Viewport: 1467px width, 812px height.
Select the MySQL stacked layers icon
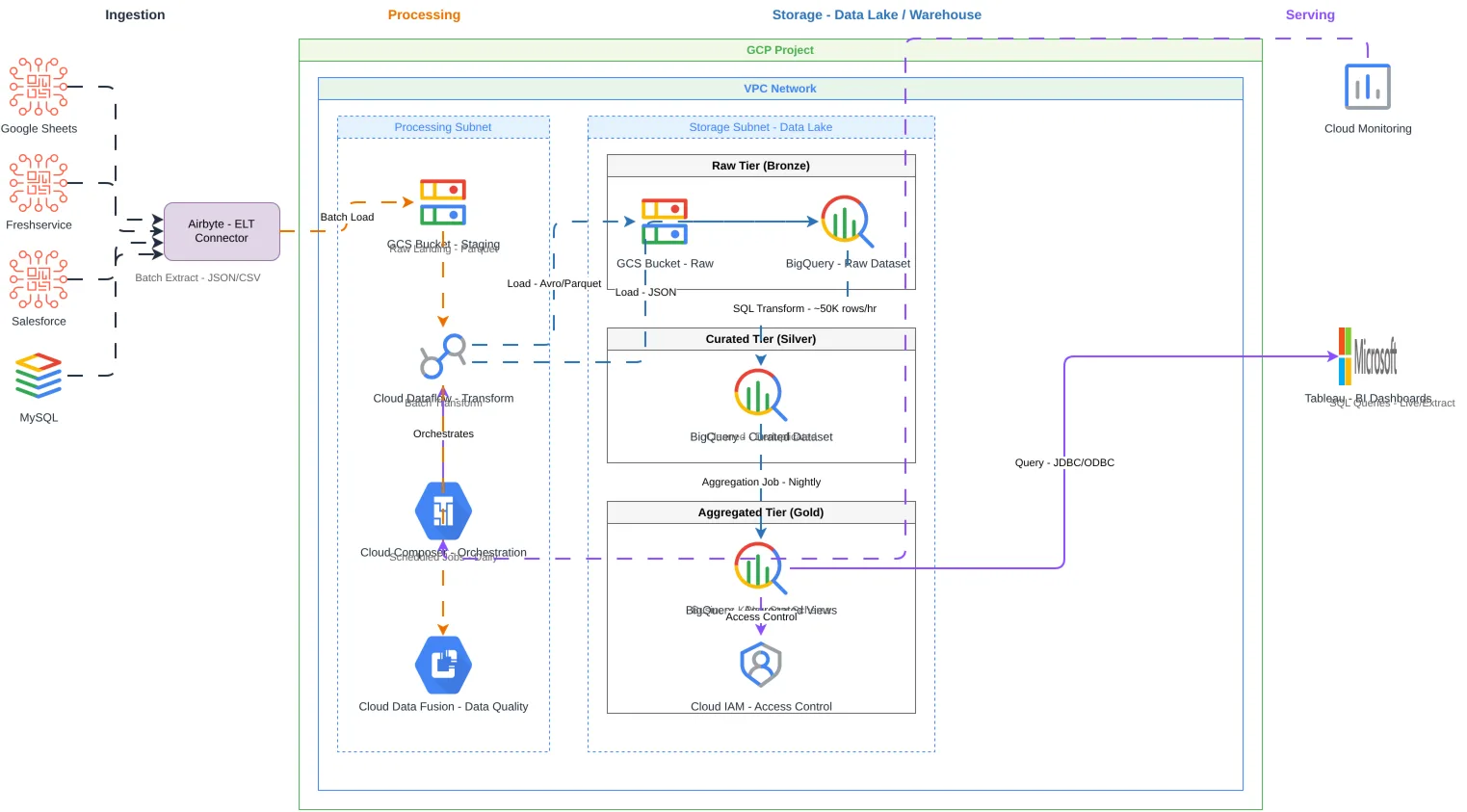(x=39, y=376)
